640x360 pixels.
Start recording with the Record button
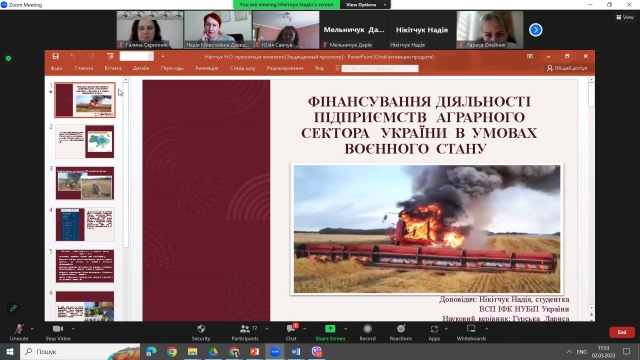[x=367, y=329]
